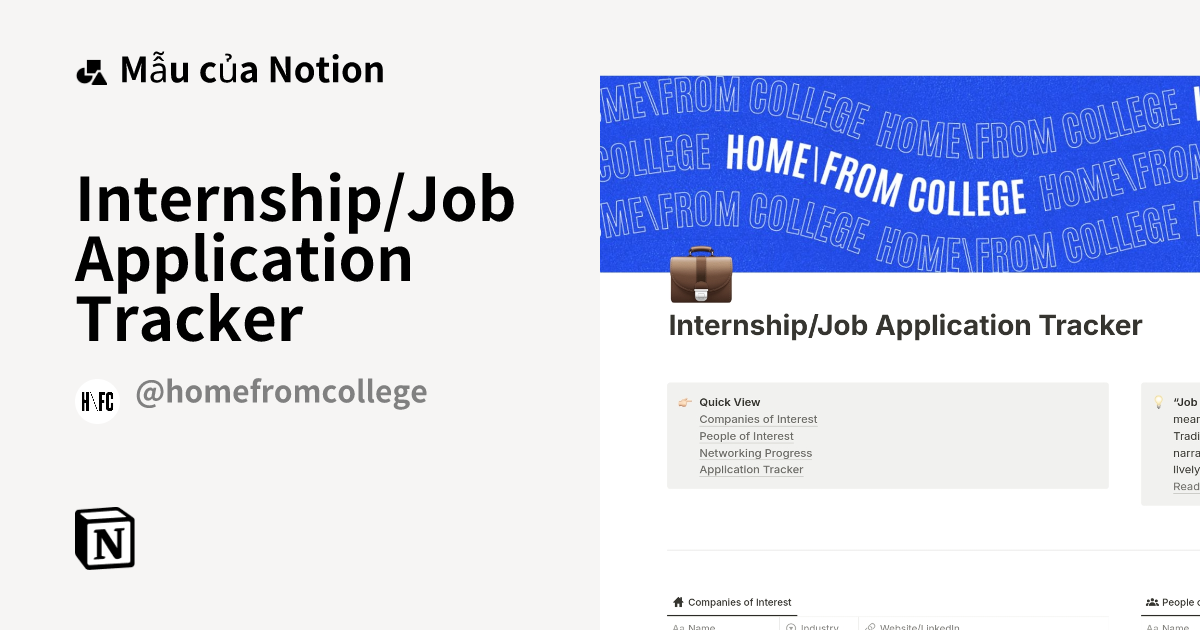
Task: Click the house icon beside Companies of Interest
Action: [x=677, y=601]
